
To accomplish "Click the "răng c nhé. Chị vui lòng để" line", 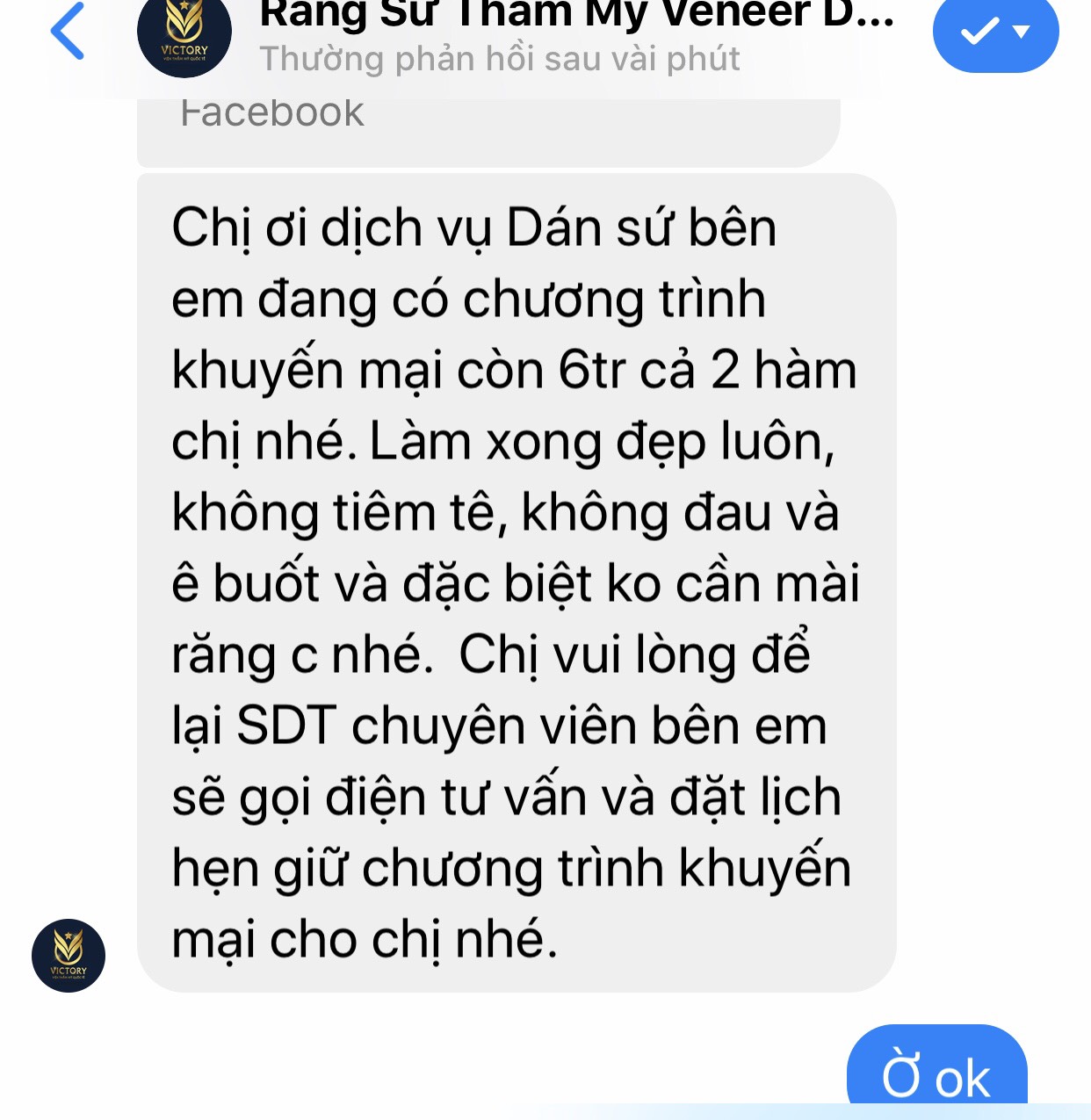I will pos(491,654).
